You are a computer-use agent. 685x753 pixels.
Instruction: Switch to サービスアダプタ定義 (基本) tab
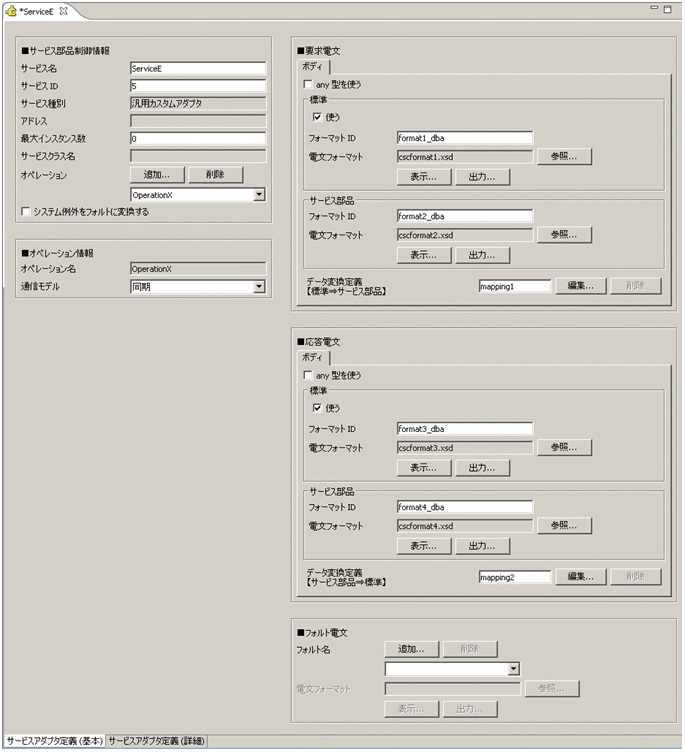click(55, 741)
